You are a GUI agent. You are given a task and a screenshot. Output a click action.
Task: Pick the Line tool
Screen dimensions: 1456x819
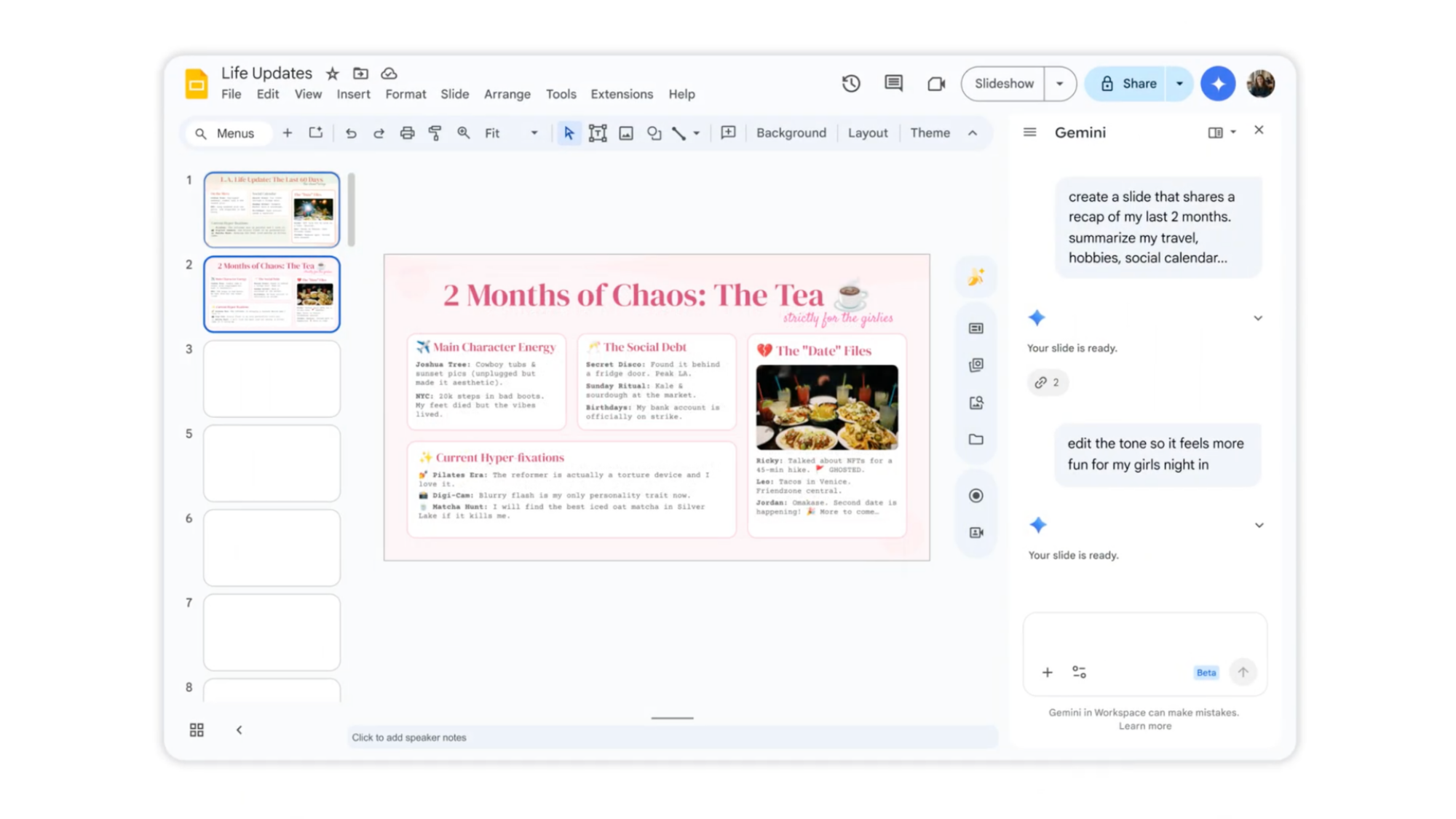pos(678,132)
